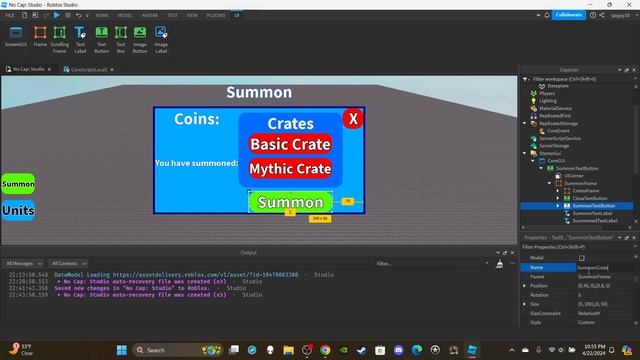The height and width of the screenshot is (360, 640).
Task: Click the Filter Properties search field
Action: (x=577, y=247)
